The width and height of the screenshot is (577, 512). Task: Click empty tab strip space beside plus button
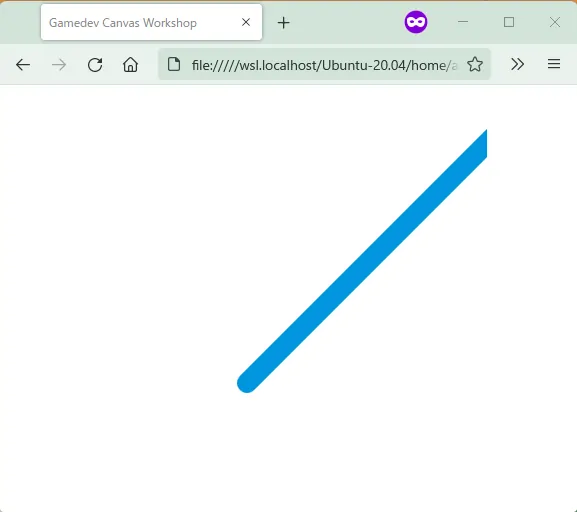(x=346, y=23)
